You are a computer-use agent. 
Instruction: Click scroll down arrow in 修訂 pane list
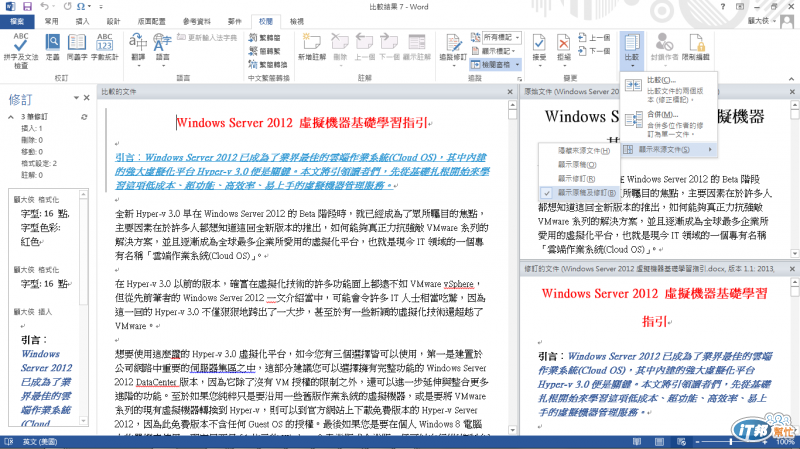click(x=84, y=421)
